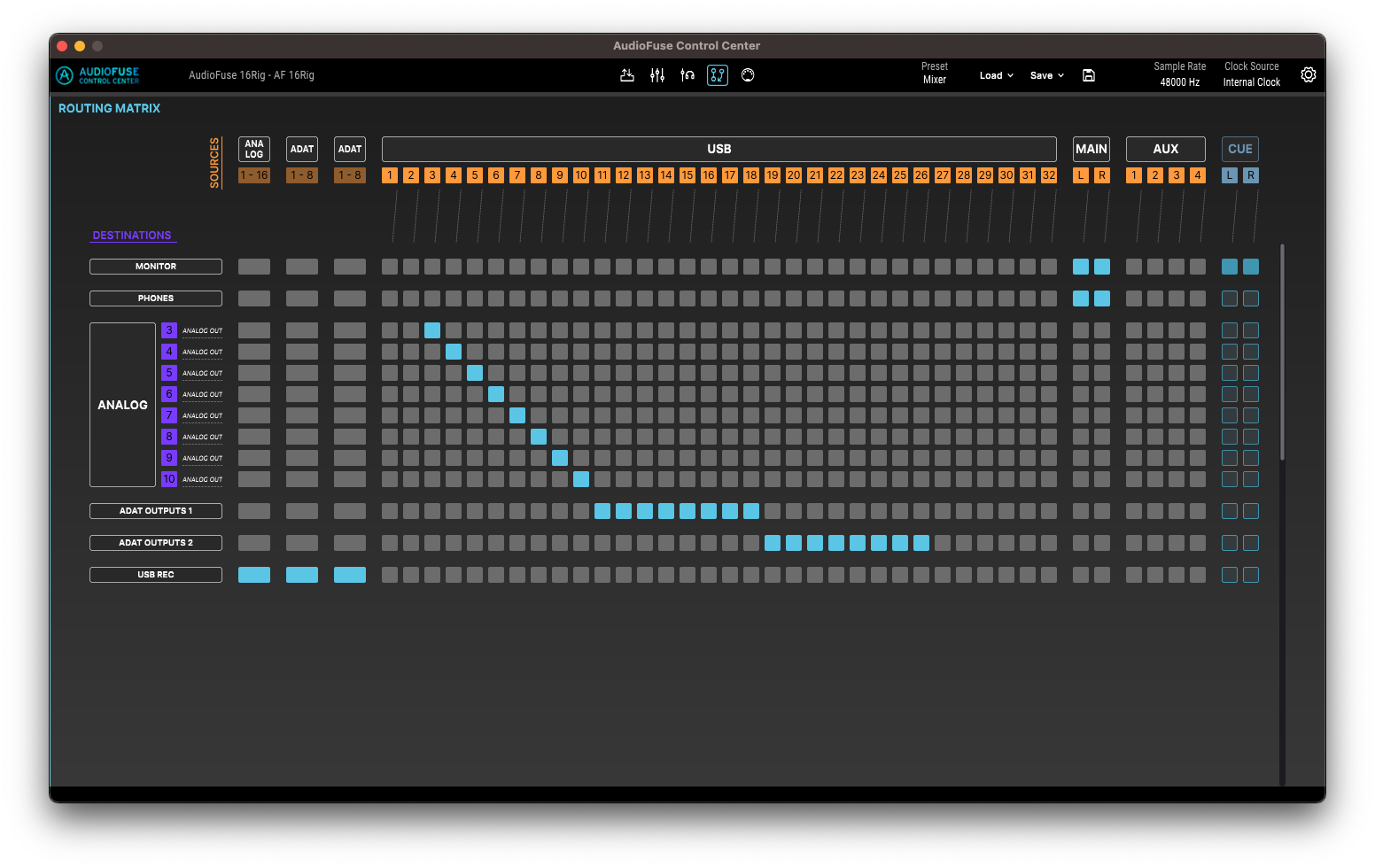This screenshot has height=868, width=1375.
Task: Click the Analog 1-16 source range label
Action: coord(254,175)
